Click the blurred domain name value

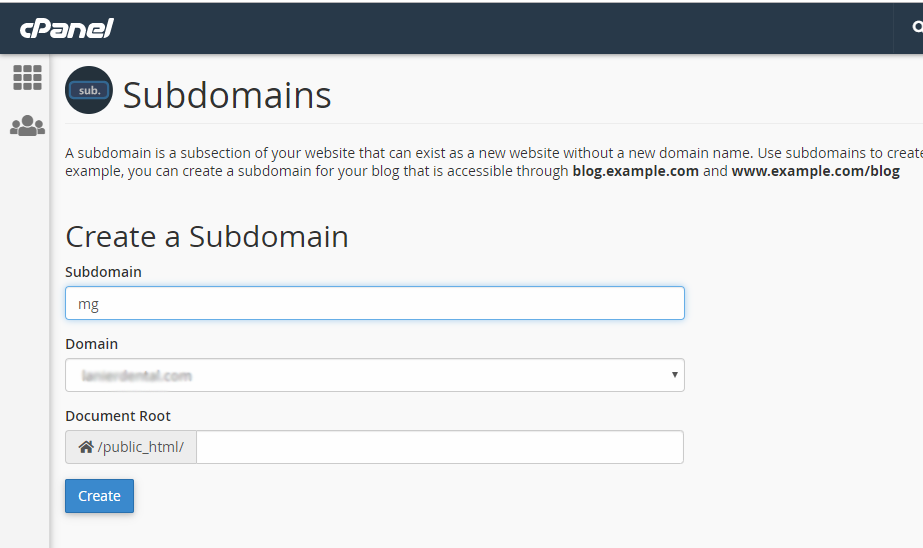point(137,376)
